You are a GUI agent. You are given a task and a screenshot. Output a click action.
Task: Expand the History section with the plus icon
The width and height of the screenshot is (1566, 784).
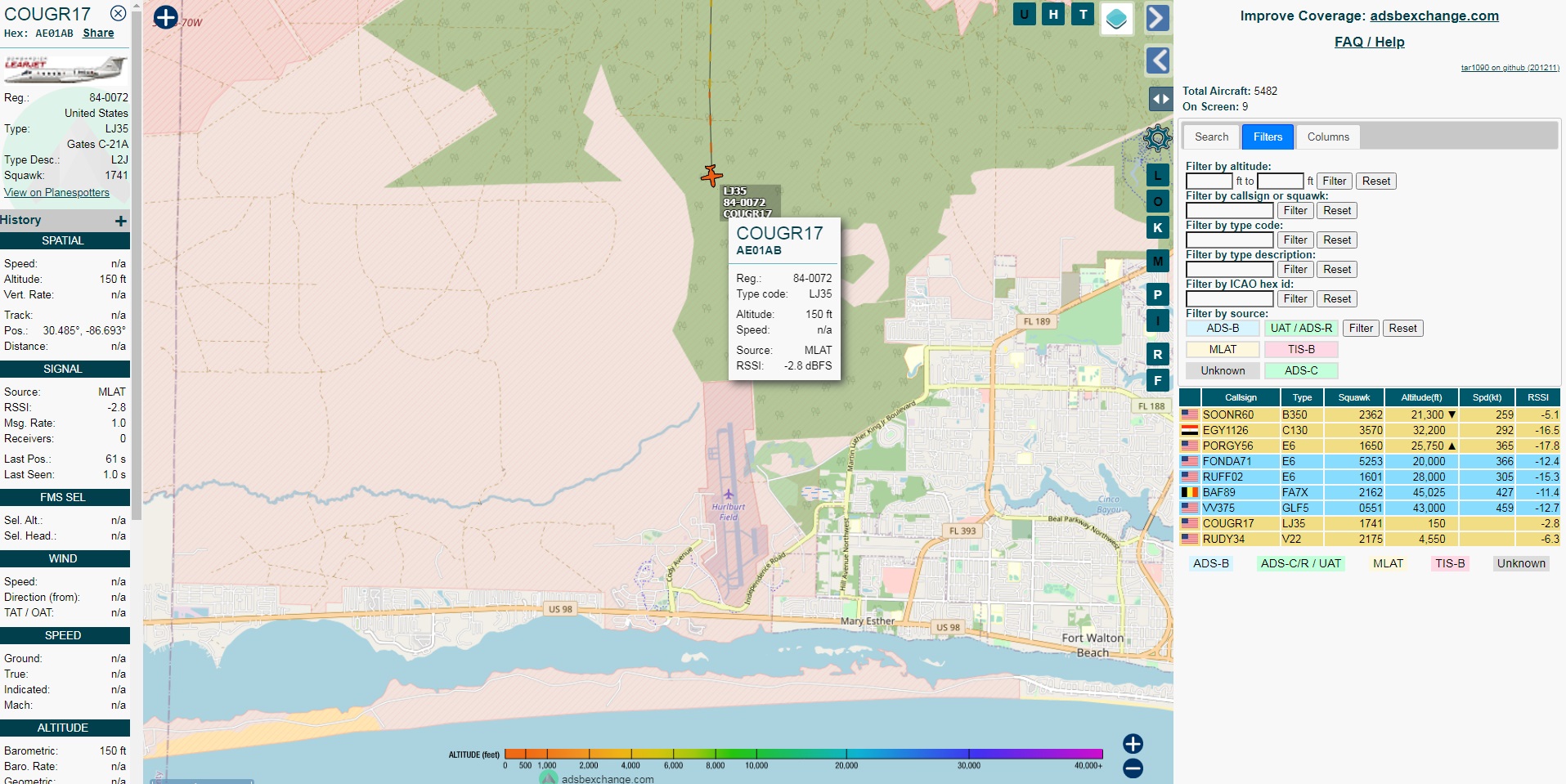[121, 221]
